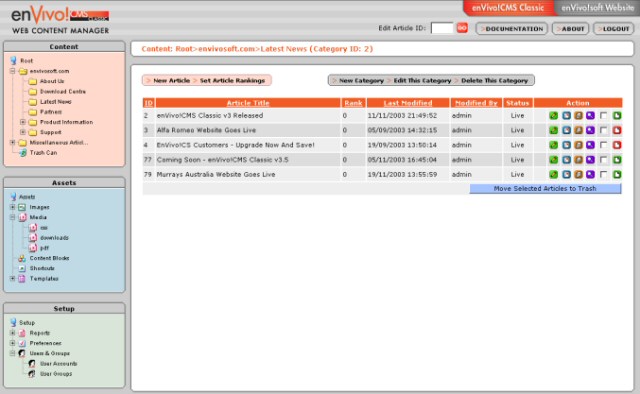Open the Trash Can icon in Content tree

point(23,153)
